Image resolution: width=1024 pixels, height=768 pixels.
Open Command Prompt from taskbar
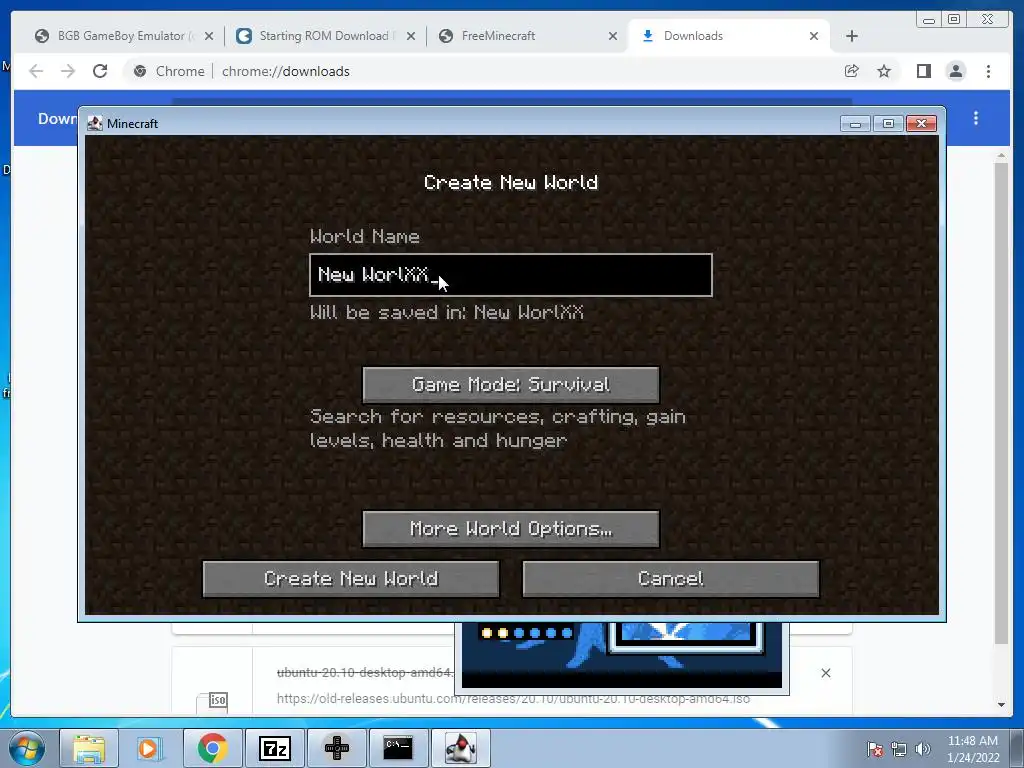[x=398, y=748]
